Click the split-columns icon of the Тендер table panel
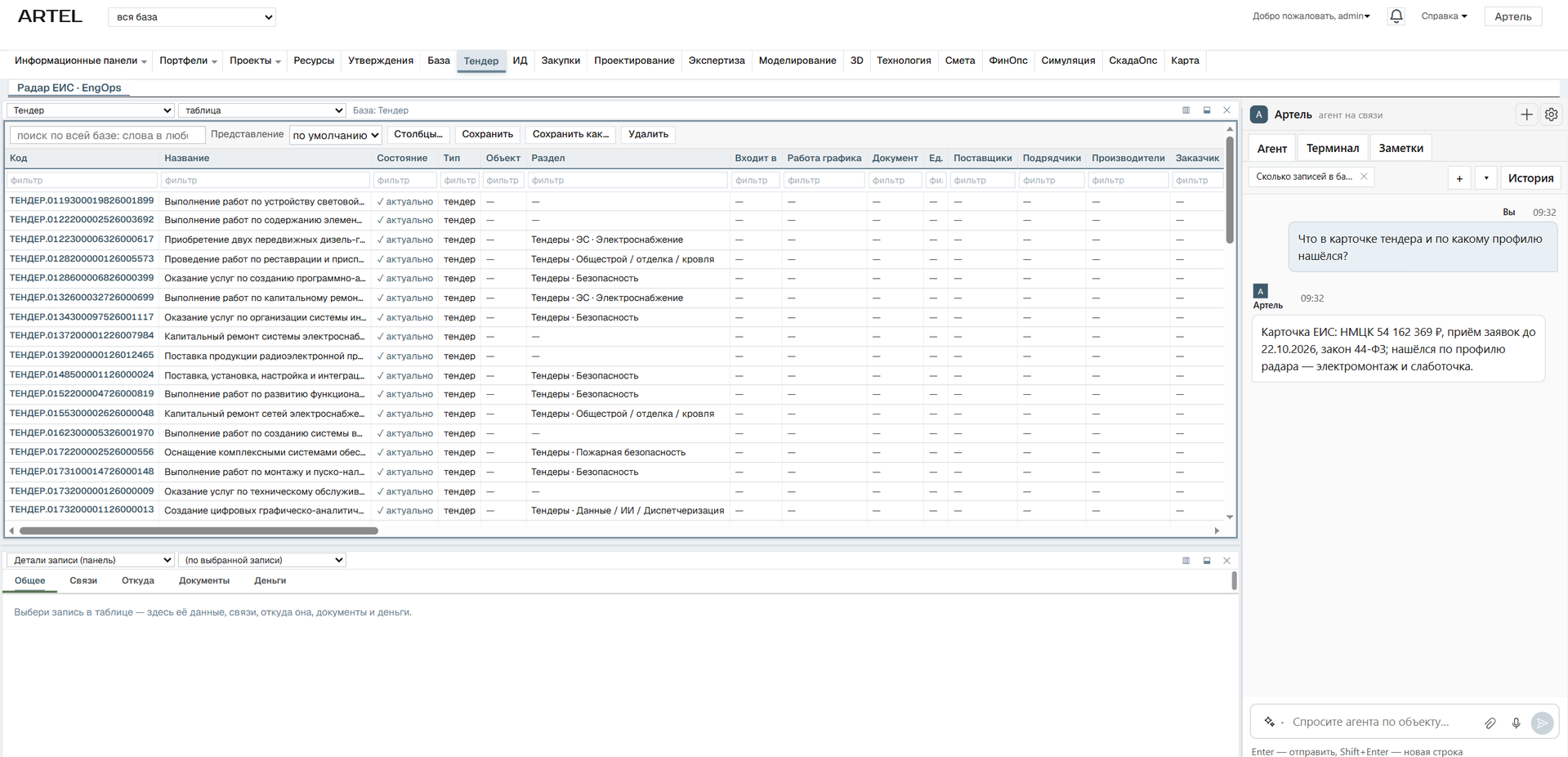 [x=1186, y=110]
